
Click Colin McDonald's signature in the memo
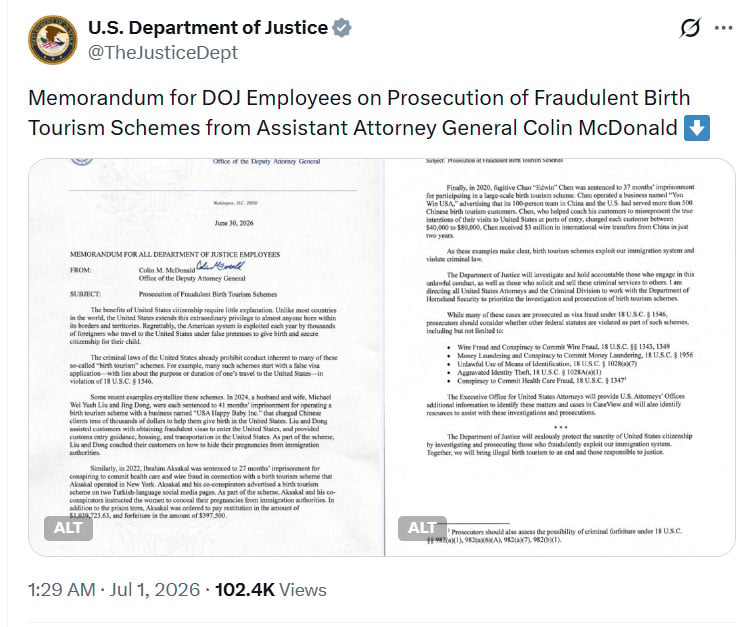221,266
